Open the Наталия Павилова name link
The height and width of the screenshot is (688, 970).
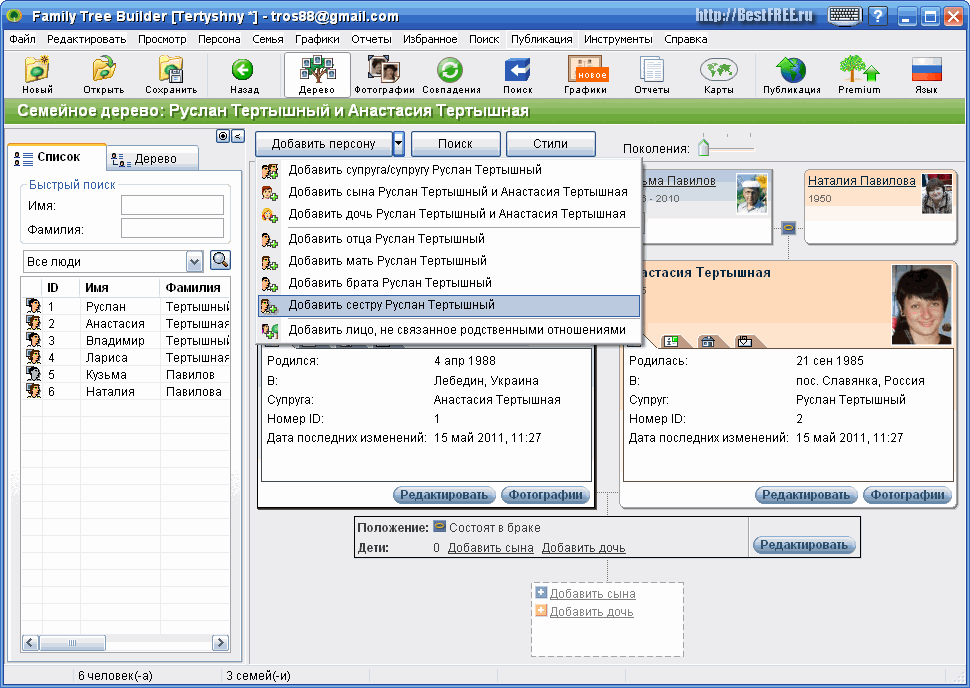point(862,181)
